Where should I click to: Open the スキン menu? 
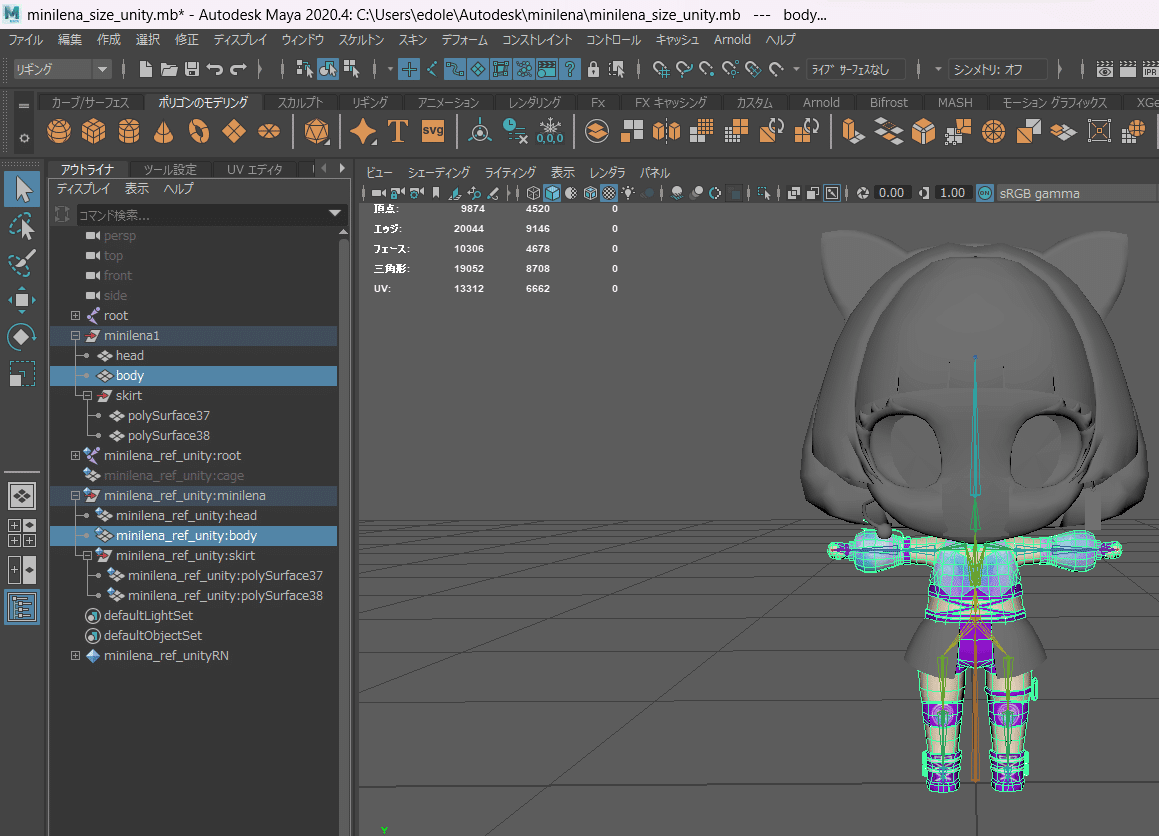pos(412,40)
